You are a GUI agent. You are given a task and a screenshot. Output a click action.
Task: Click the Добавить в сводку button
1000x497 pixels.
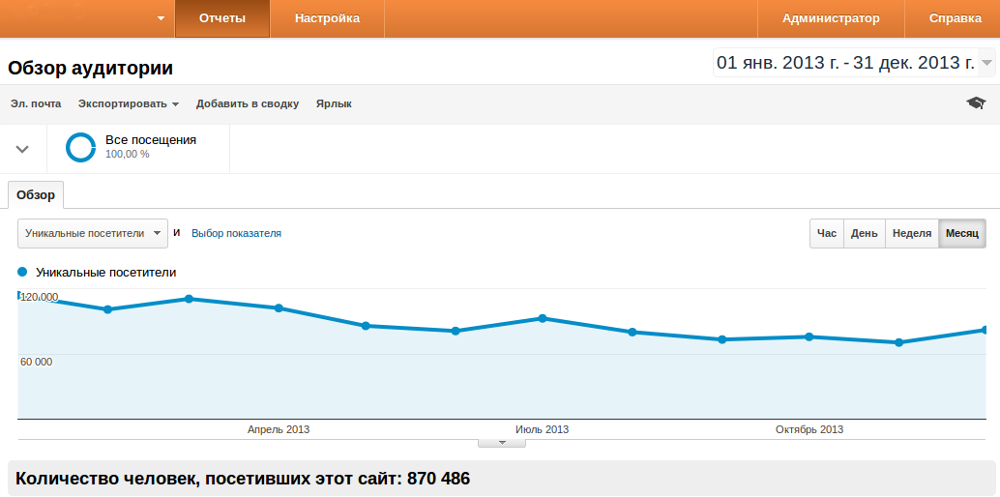pos(247,104)
